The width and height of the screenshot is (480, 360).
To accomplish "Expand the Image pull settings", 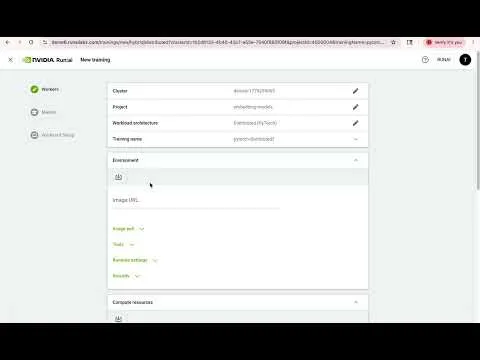I will click(x=128, y=229).
